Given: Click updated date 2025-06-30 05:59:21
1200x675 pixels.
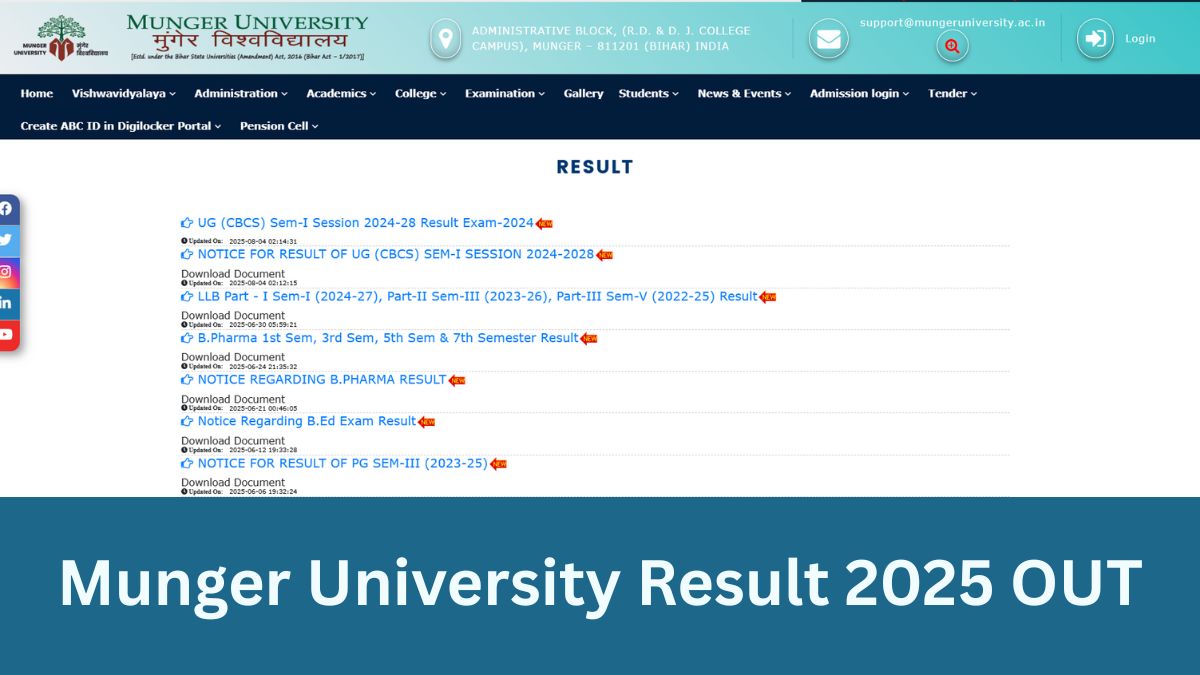Looking at the screenshot, I should pyautogui.click(x=263, y=325).
